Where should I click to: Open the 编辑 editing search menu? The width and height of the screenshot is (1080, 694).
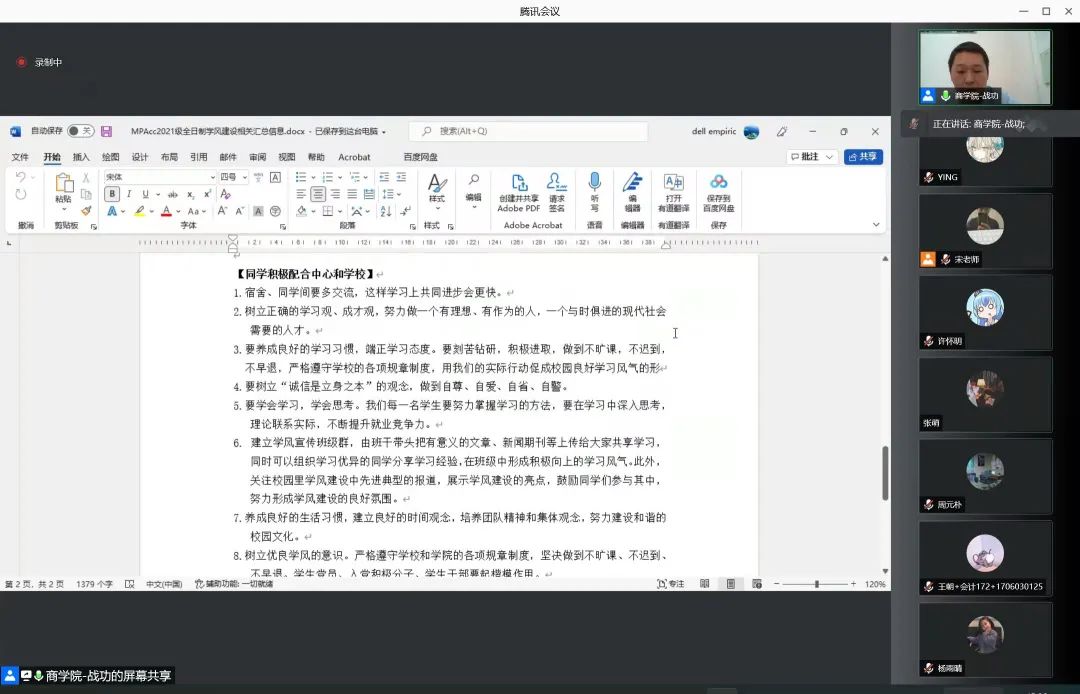(x=473, y=191)
